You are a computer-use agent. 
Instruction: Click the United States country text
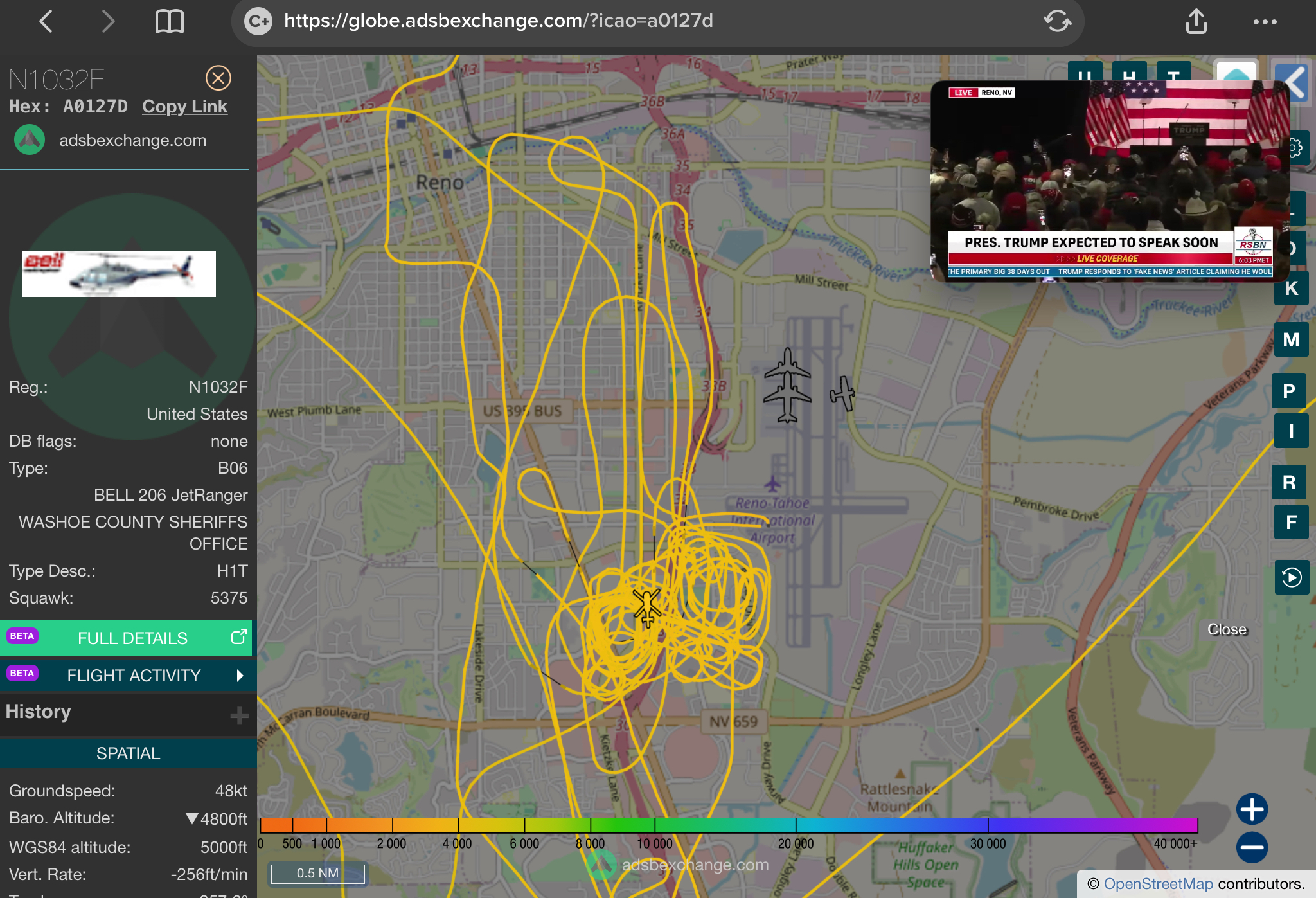tap(197, 414)
